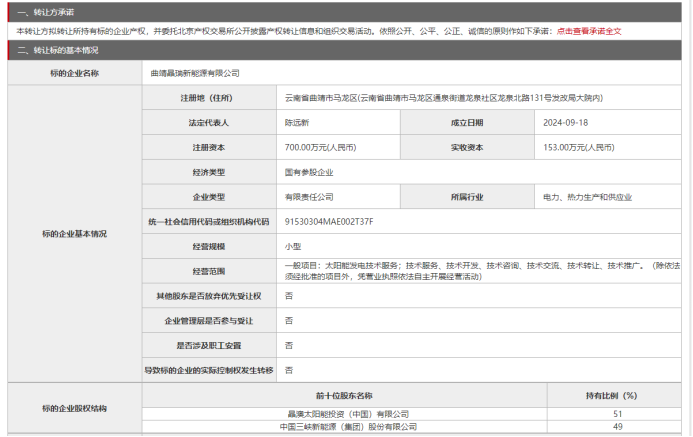Select shareholder 晶澳太阳能投资（中国）有限公司
This screenshot has height=437, width=693.
[x=348, y=414]
